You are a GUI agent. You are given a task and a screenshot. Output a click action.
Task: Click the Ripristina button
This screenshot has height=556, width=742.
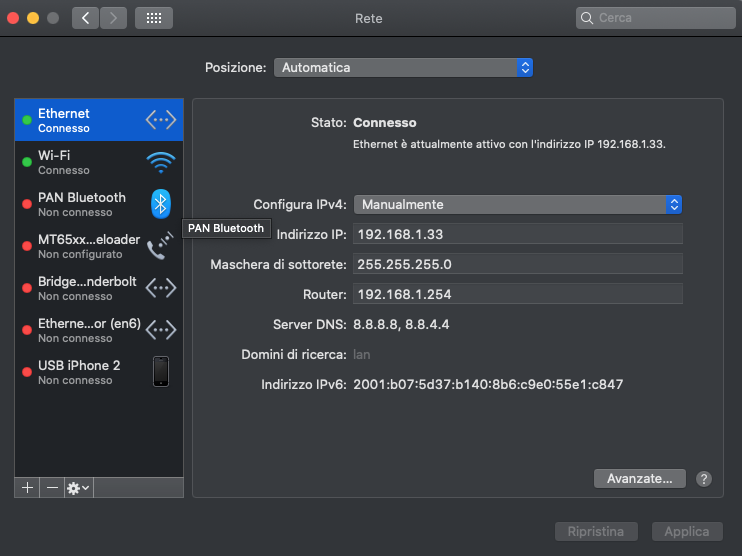596,531
